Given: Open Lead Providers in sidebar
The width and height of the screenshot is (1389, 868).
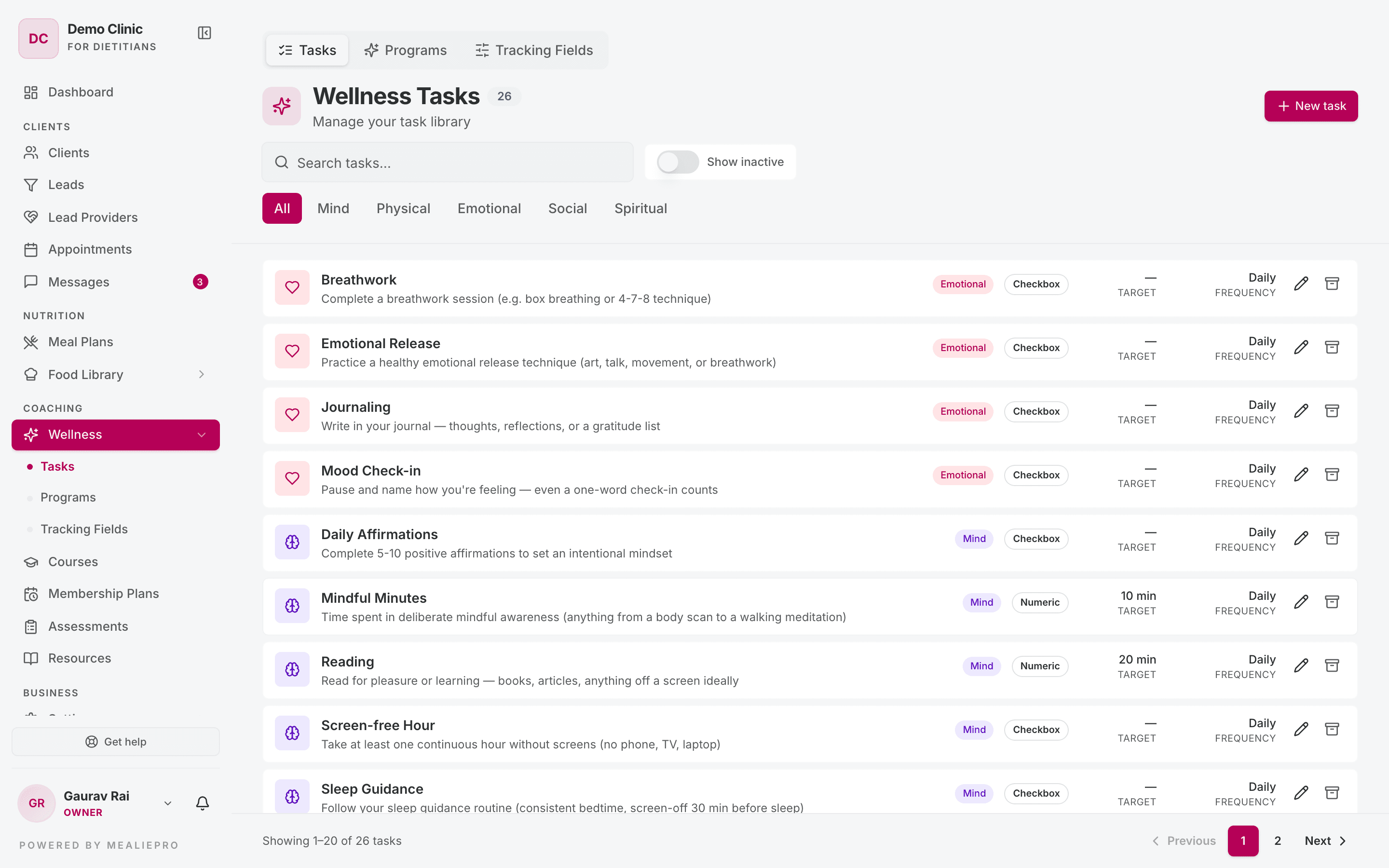Looking at the screenshot, I should tap(115, 217).
